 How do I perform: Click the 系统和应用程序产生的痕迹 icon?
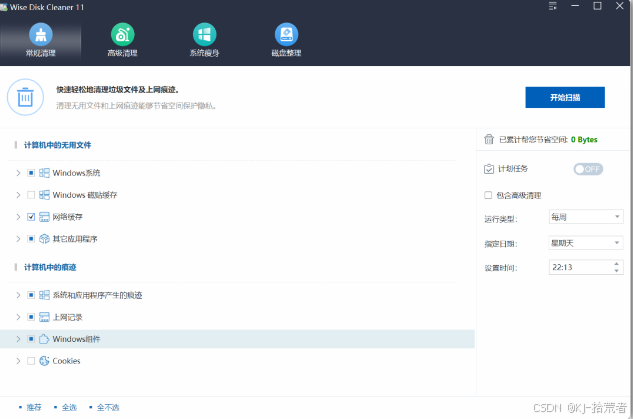(44, 295)
